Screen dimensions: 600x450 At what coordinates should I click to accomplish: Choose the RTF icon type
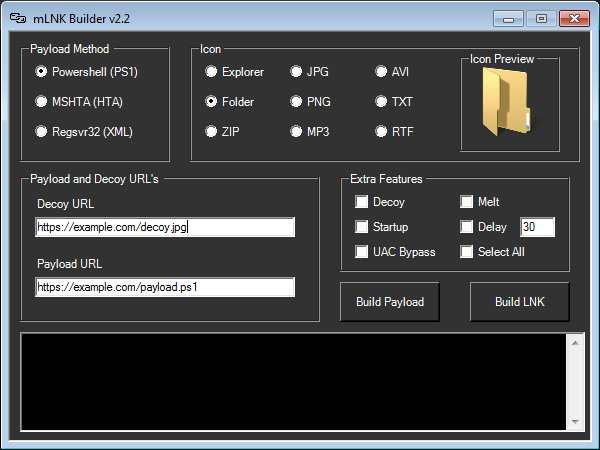pyautogui.click(x=382, y=131)
